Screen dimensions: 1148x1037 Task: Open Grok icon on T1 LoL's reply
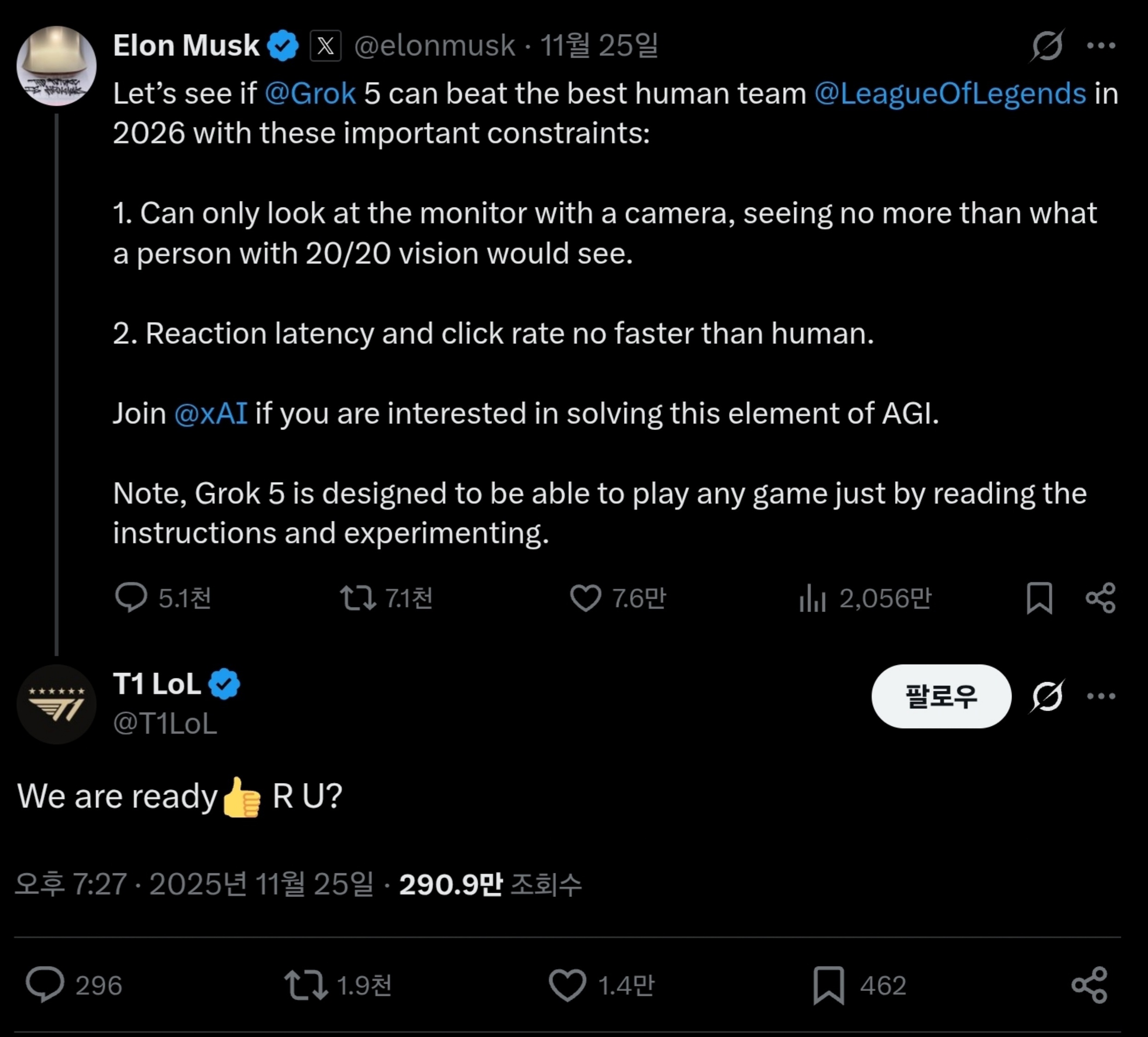point(1047,695)
